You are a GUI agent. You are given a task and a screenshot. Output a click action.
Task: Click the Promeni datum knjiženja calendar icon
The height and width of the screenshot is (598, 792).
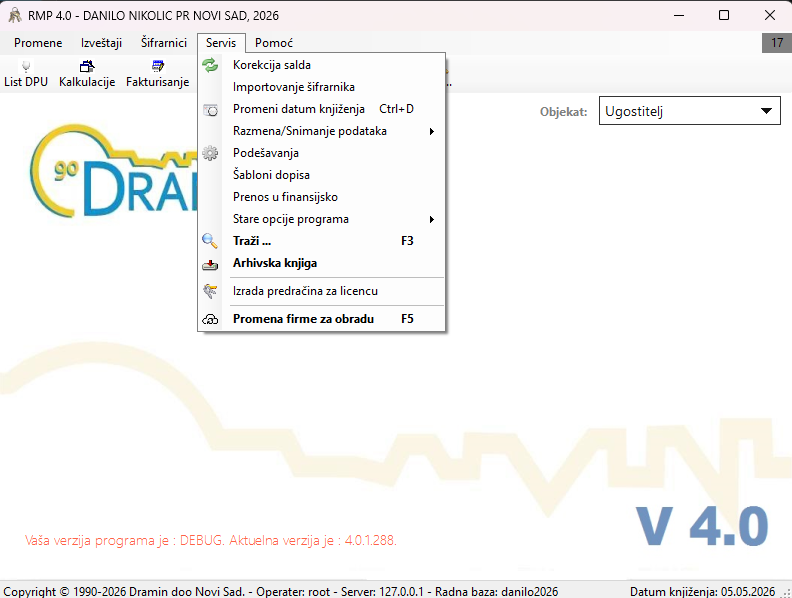pyautogui.click(x=210, y=110)
